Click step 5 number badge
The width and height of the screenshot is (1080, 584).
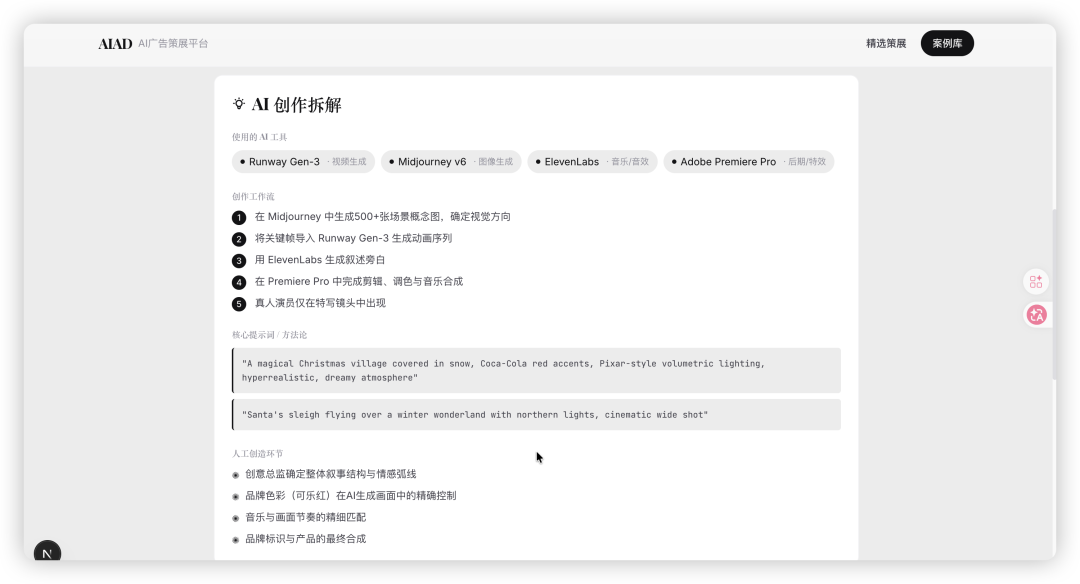pyautogui.click(x=239, y=304)
